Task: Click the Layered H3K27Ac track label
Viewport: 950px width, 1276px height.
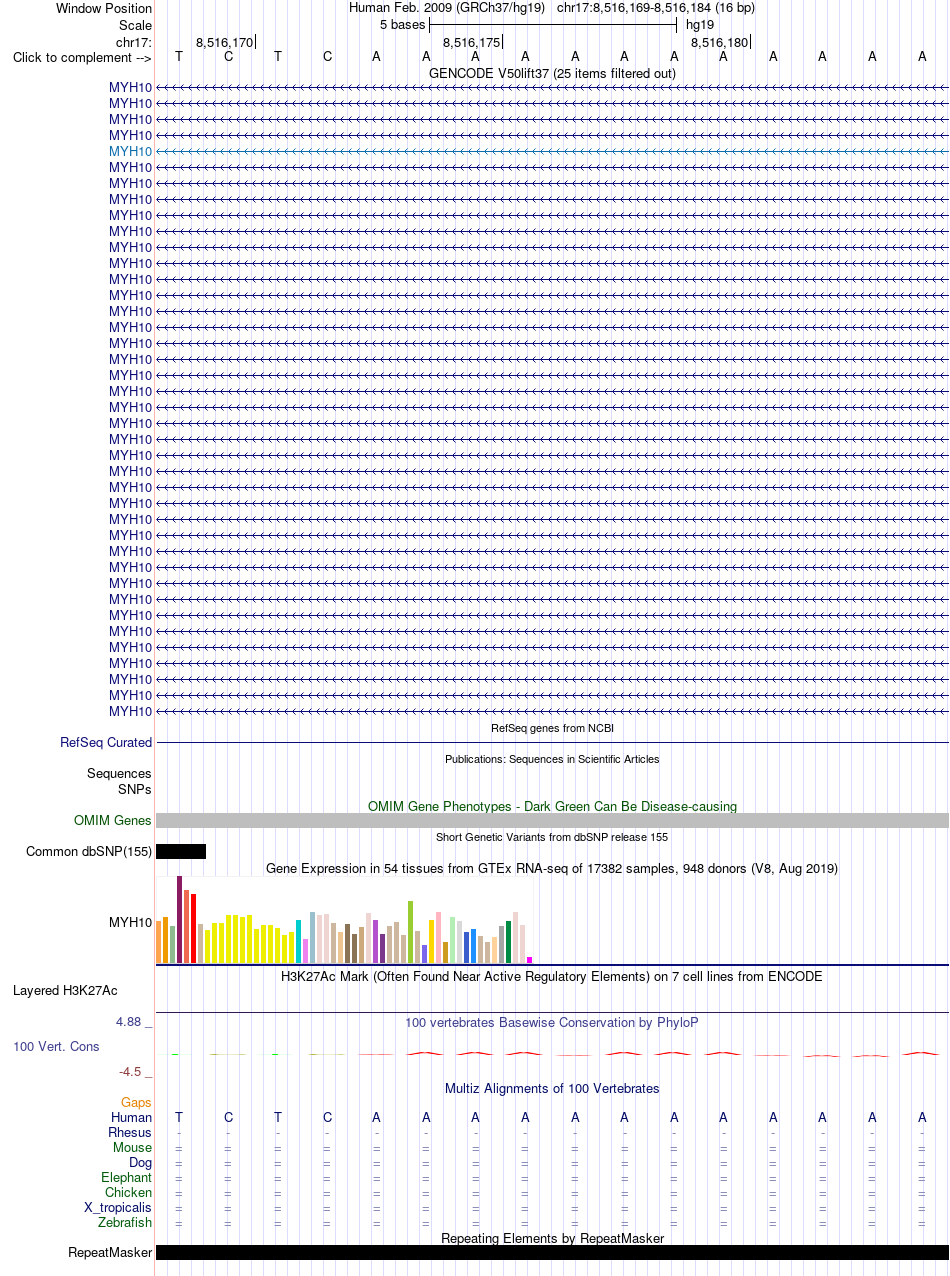Action: [65, 991]
